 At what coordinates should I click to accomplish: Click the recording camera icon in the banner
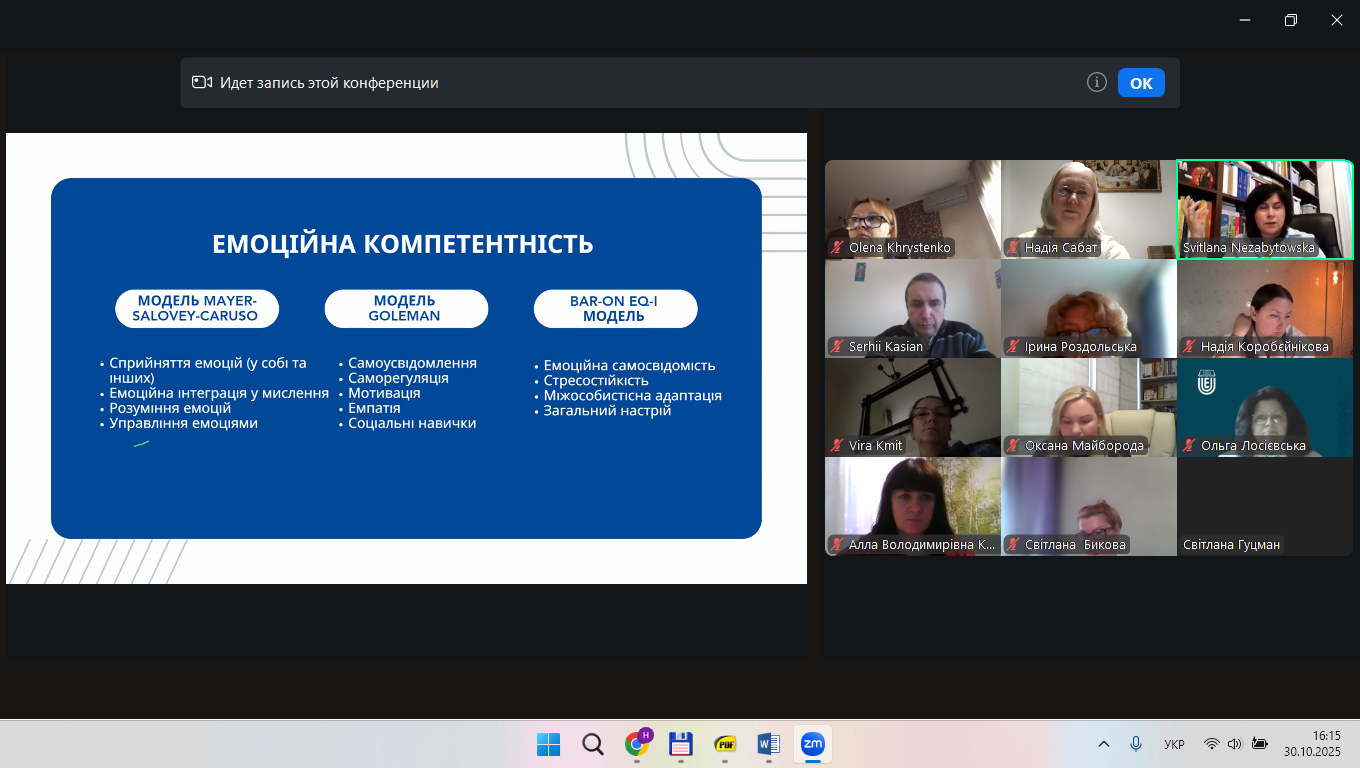(202, 83)
